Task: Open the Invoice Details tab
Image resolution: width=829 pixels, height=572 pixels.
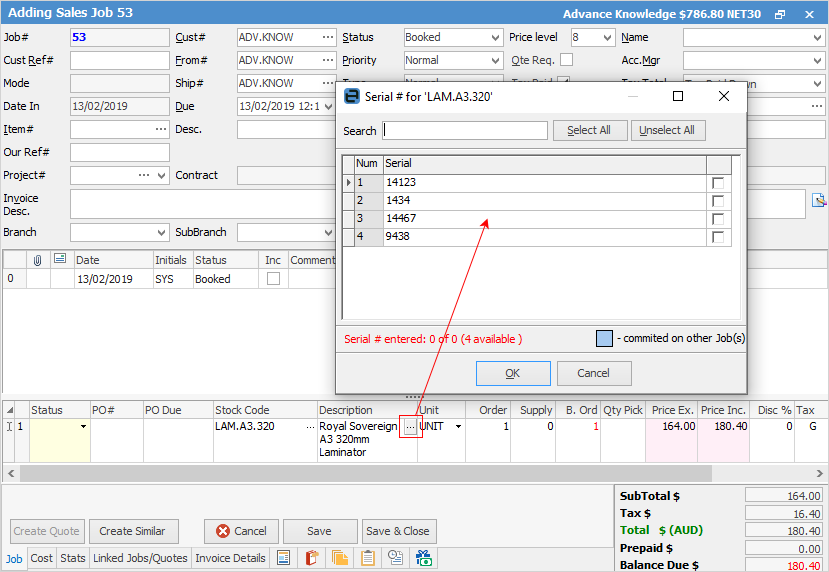Action: [230, 558]
